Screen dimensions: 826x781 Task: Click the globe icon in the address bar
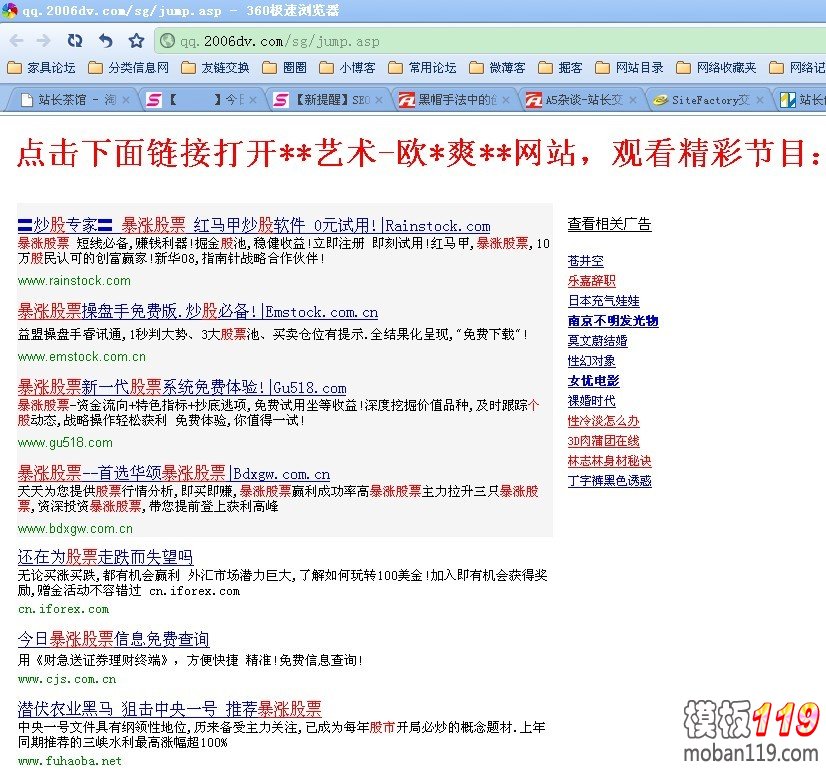point(168,41)
